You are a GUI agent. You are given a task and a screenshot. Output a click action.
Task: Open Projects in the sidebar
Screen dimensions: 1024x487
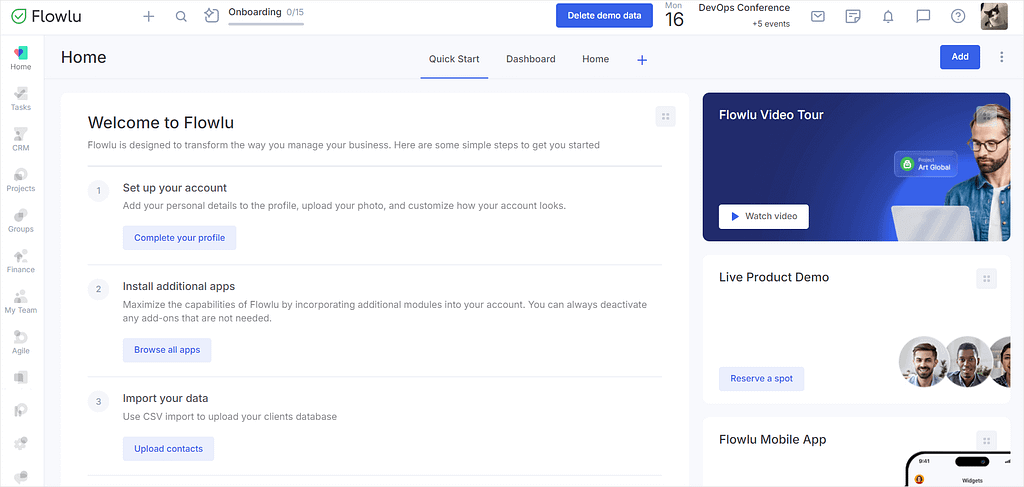point(21,180)
